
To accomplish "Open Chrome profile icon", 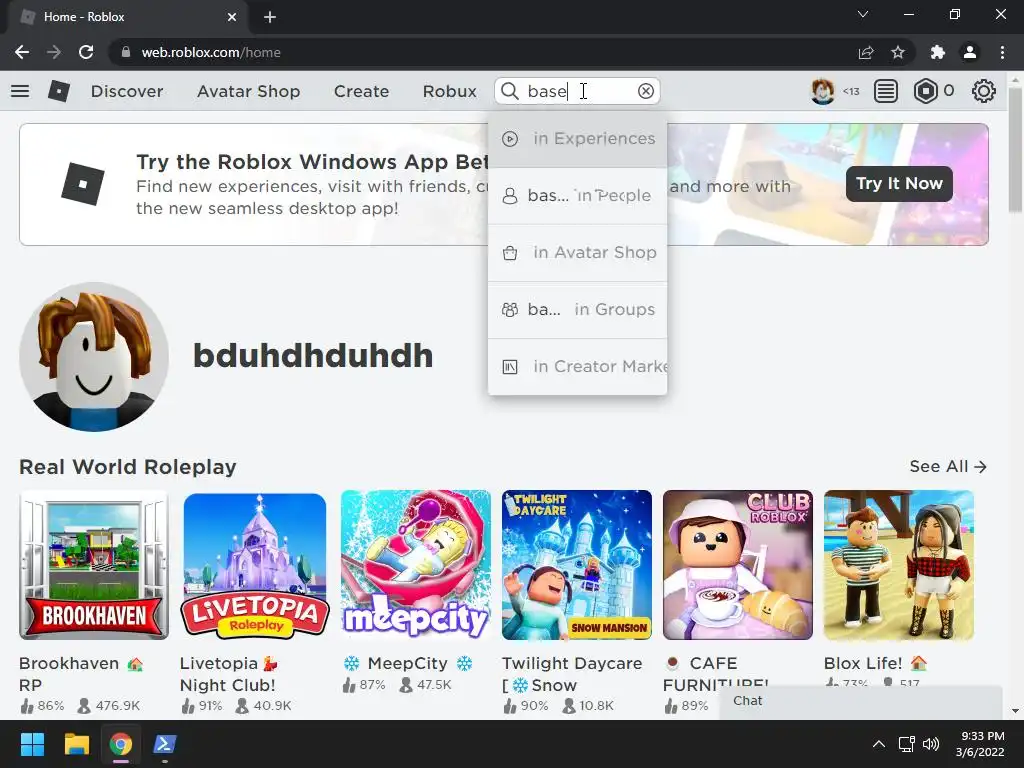I will (970, 52).
